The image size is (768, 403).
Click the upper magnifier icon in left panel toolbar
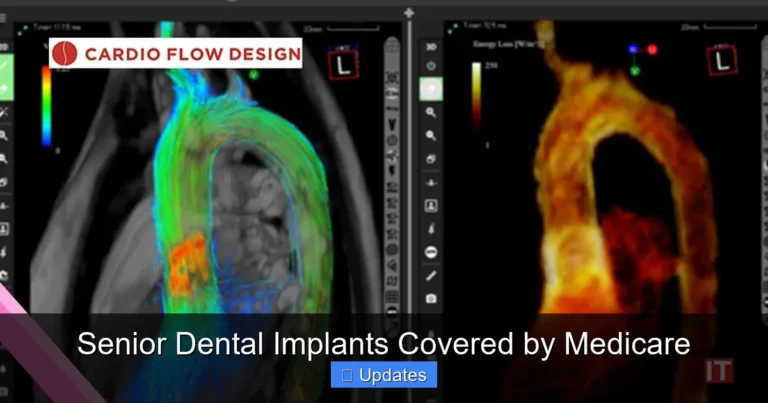[3, 136]
